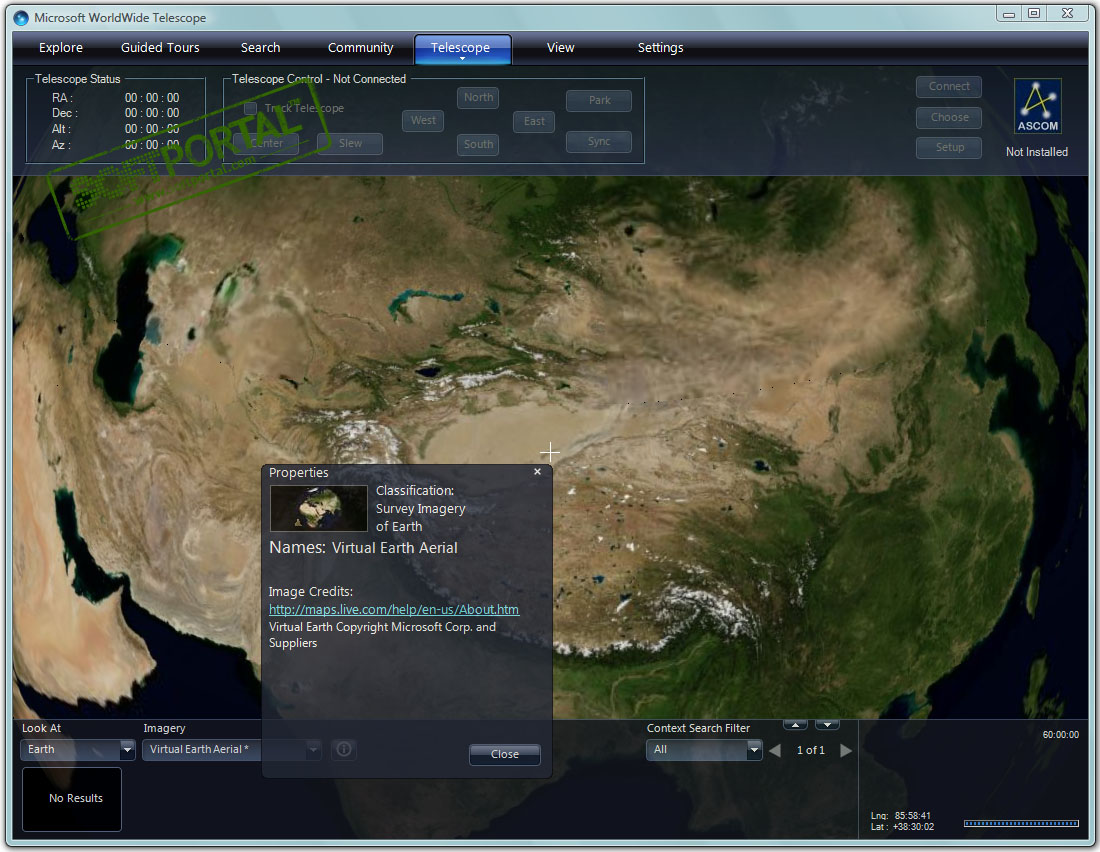Select the Search tab
This screenshot has height=852, width=1100.
point(260,48)
